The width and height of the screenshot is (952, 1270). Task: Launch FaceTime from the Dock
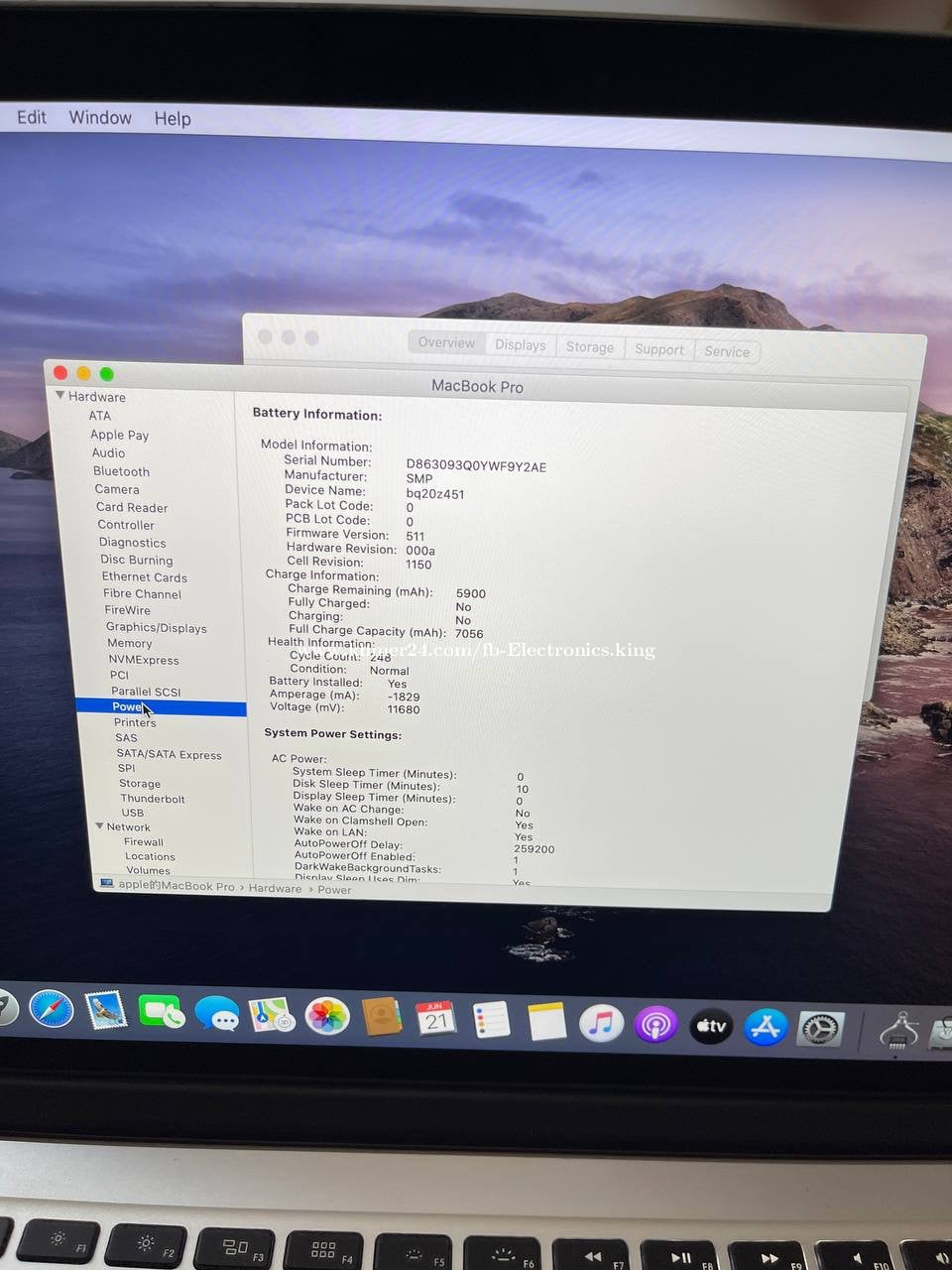(x=161, y=1013)
